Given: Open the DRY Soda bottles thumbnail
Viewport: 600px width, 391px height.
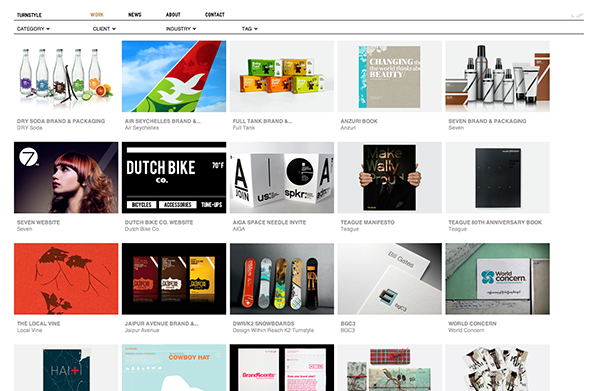Looking at the screenshot, I should click(x=66, y=76).
